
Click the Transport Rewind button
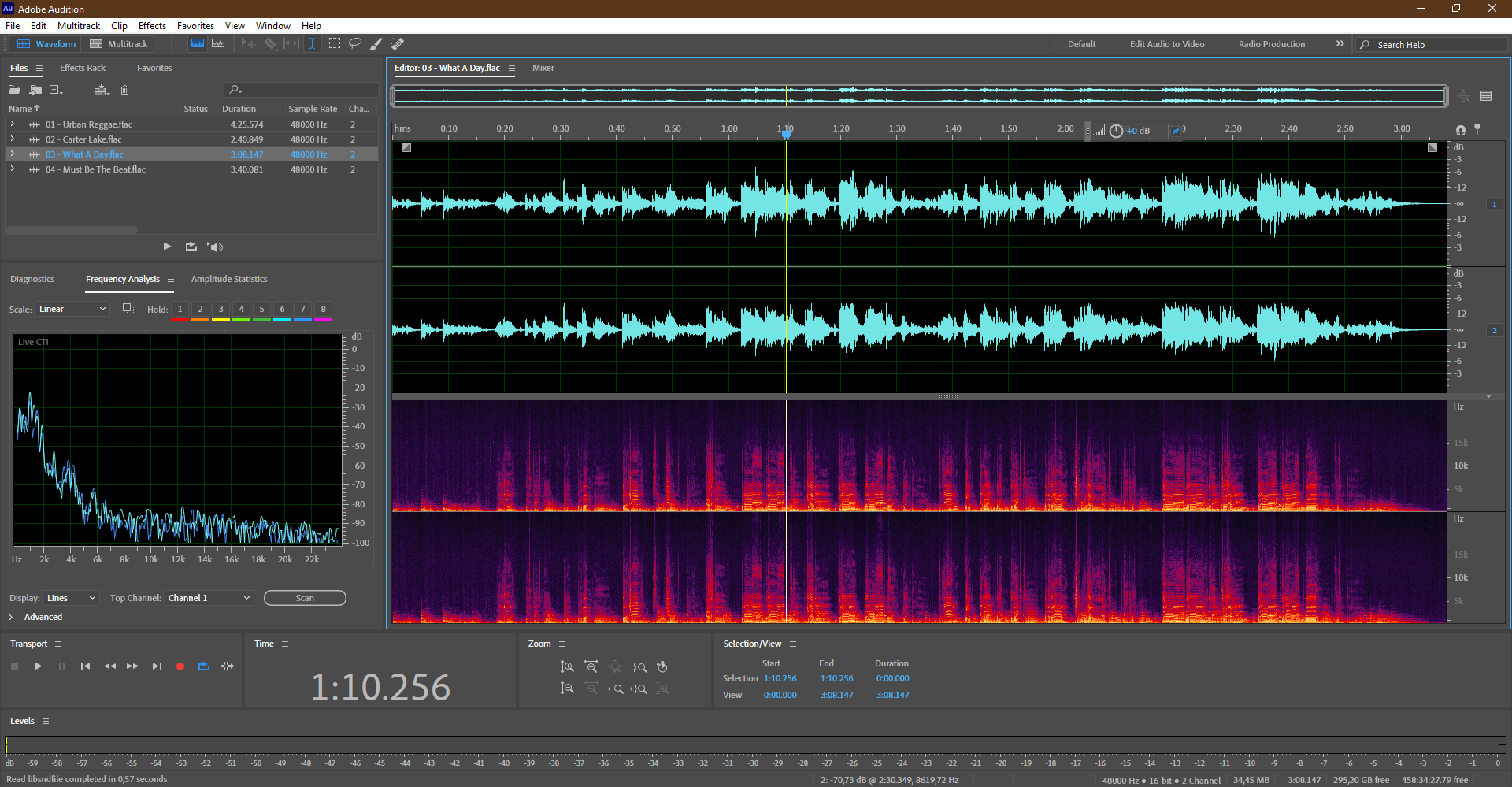[x=109, y=666]
